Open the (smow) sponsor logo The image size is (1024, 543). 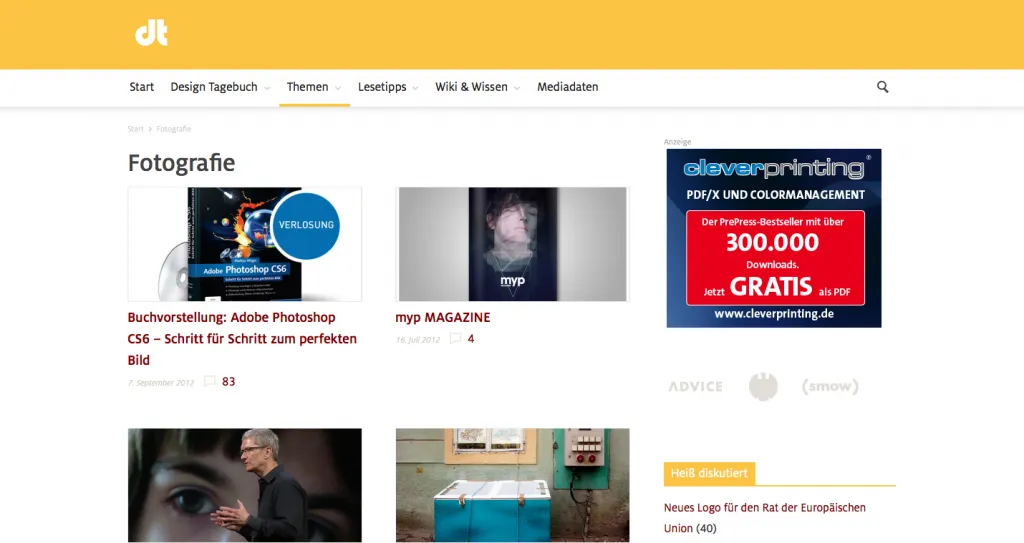tap(830, 386)
